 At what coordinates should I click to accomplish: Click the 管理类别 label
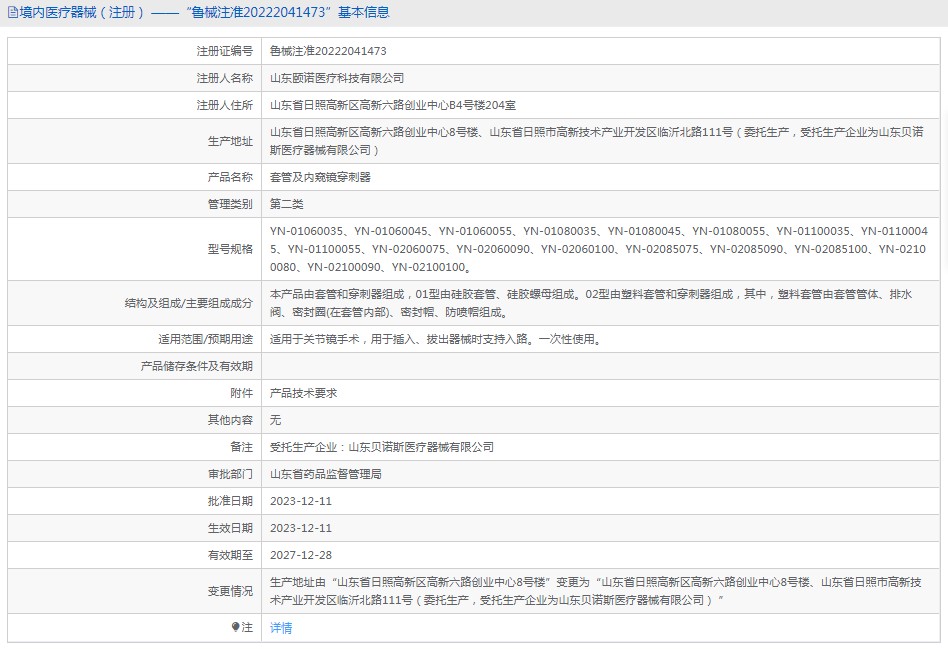(230, 204)
